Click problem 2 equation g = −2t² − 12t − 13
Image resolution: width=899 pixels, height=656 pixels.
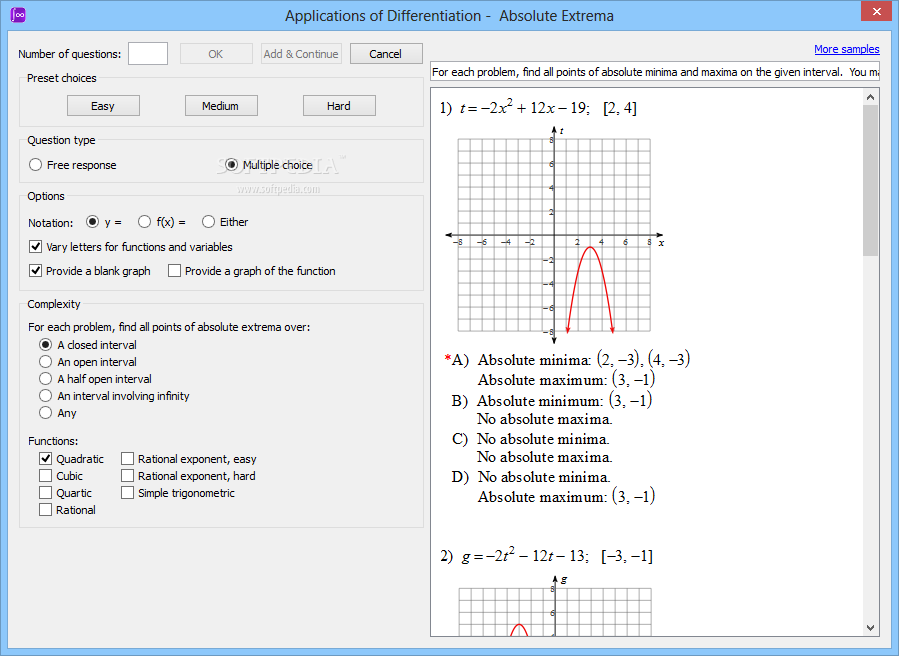tap(524, 556)
